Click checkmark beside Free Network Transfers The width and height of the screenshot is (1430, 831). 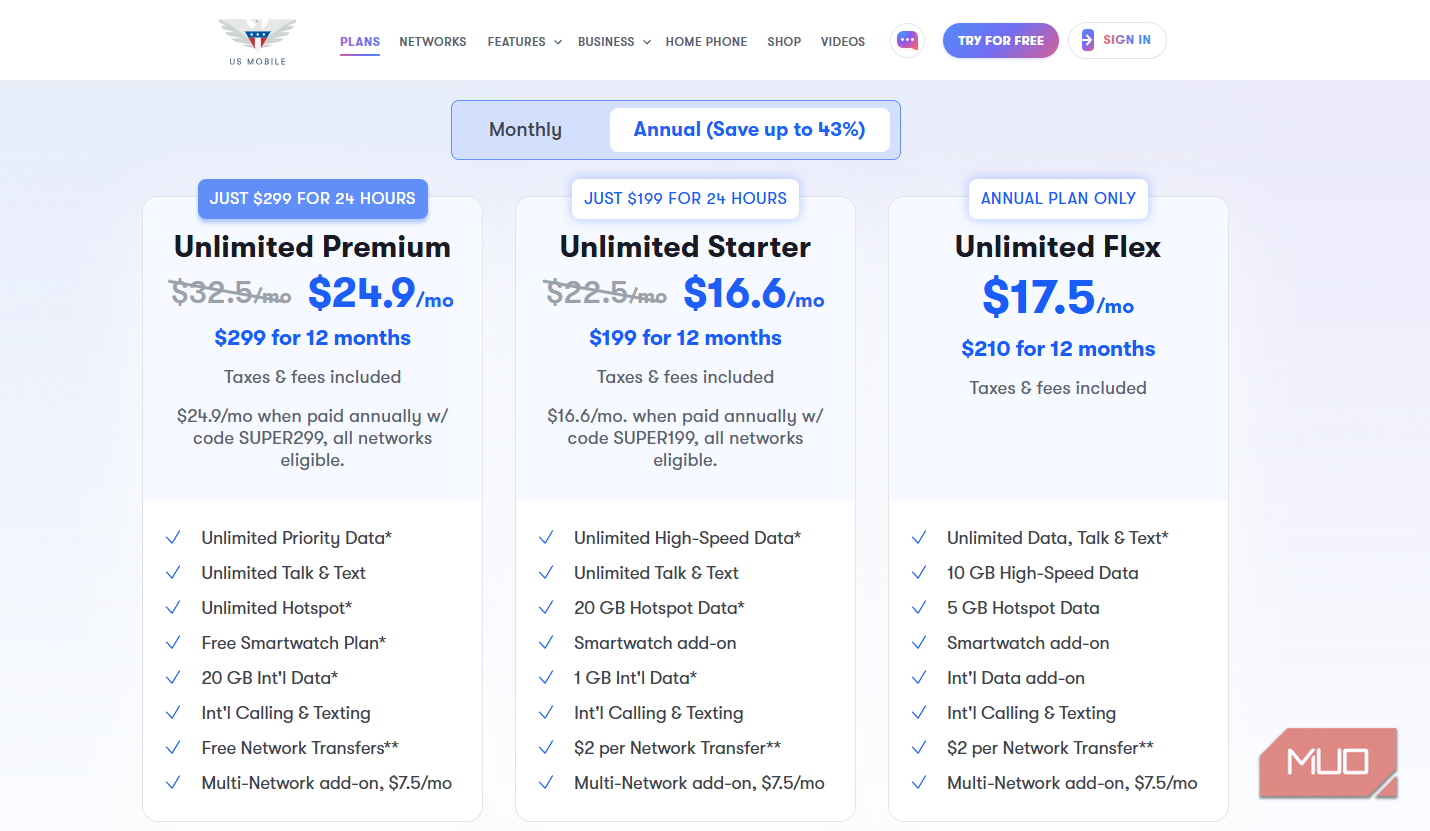[173, 748]
